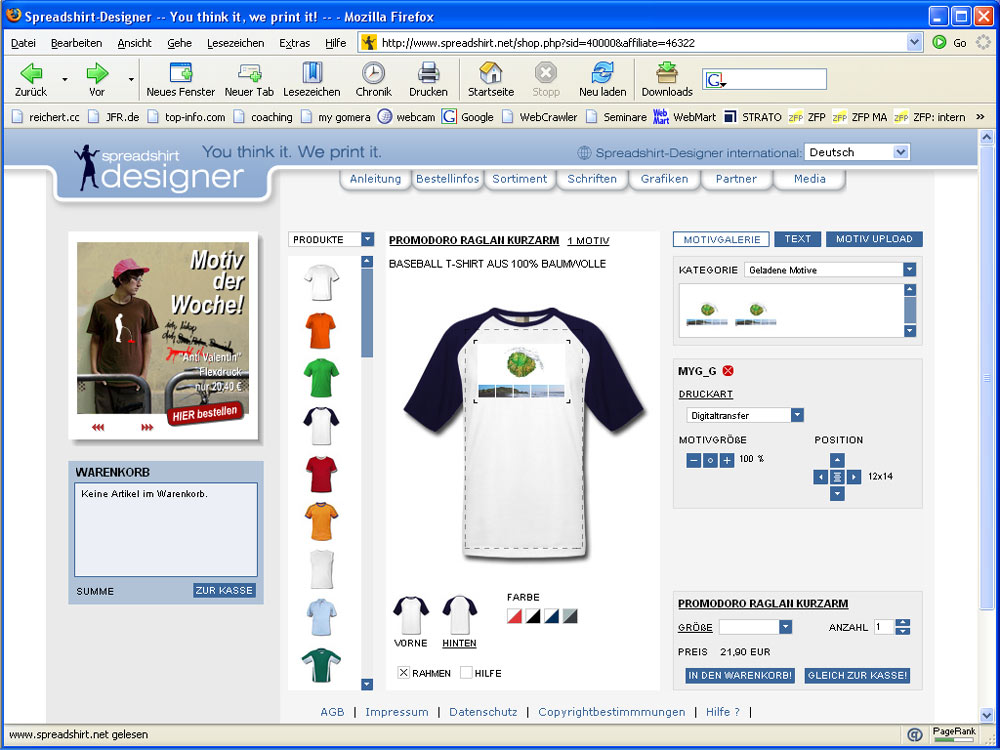Click the GLEICH ZUR KASSE! button

pyautogui.click(x=857, y=675)
